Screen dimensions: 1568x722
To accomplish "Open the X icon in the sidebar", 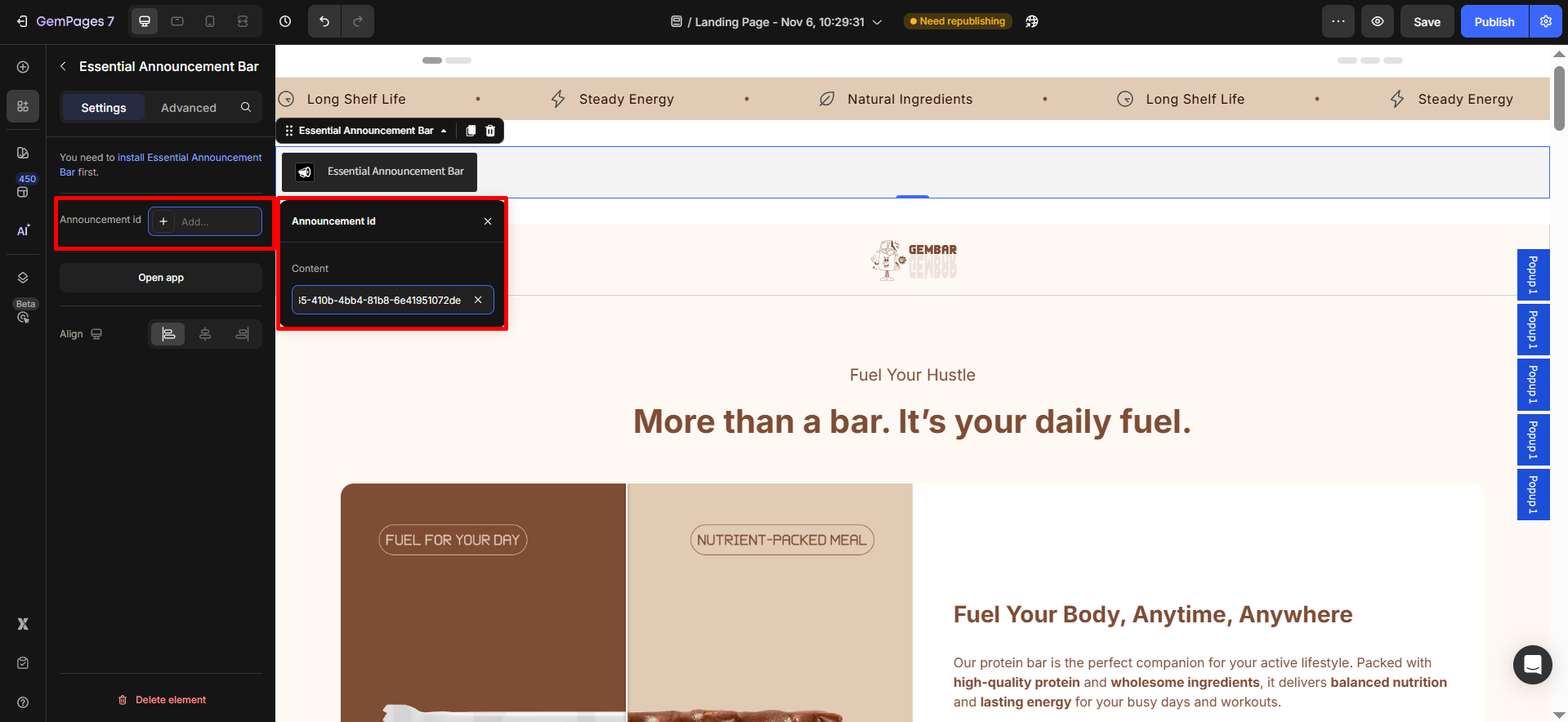I will click(23, 624).
